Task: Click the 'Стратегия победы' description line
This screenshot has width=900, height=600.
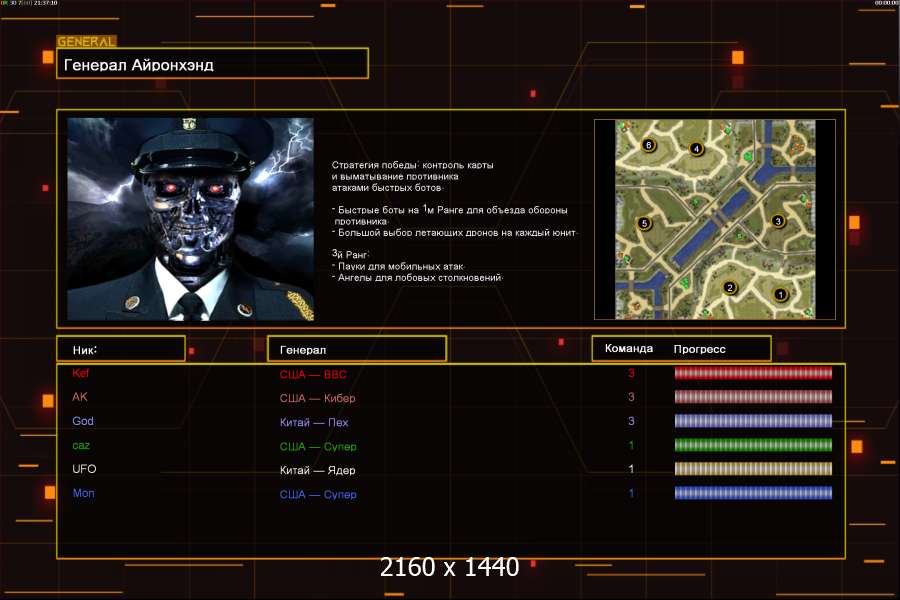Action: (413, 165)
